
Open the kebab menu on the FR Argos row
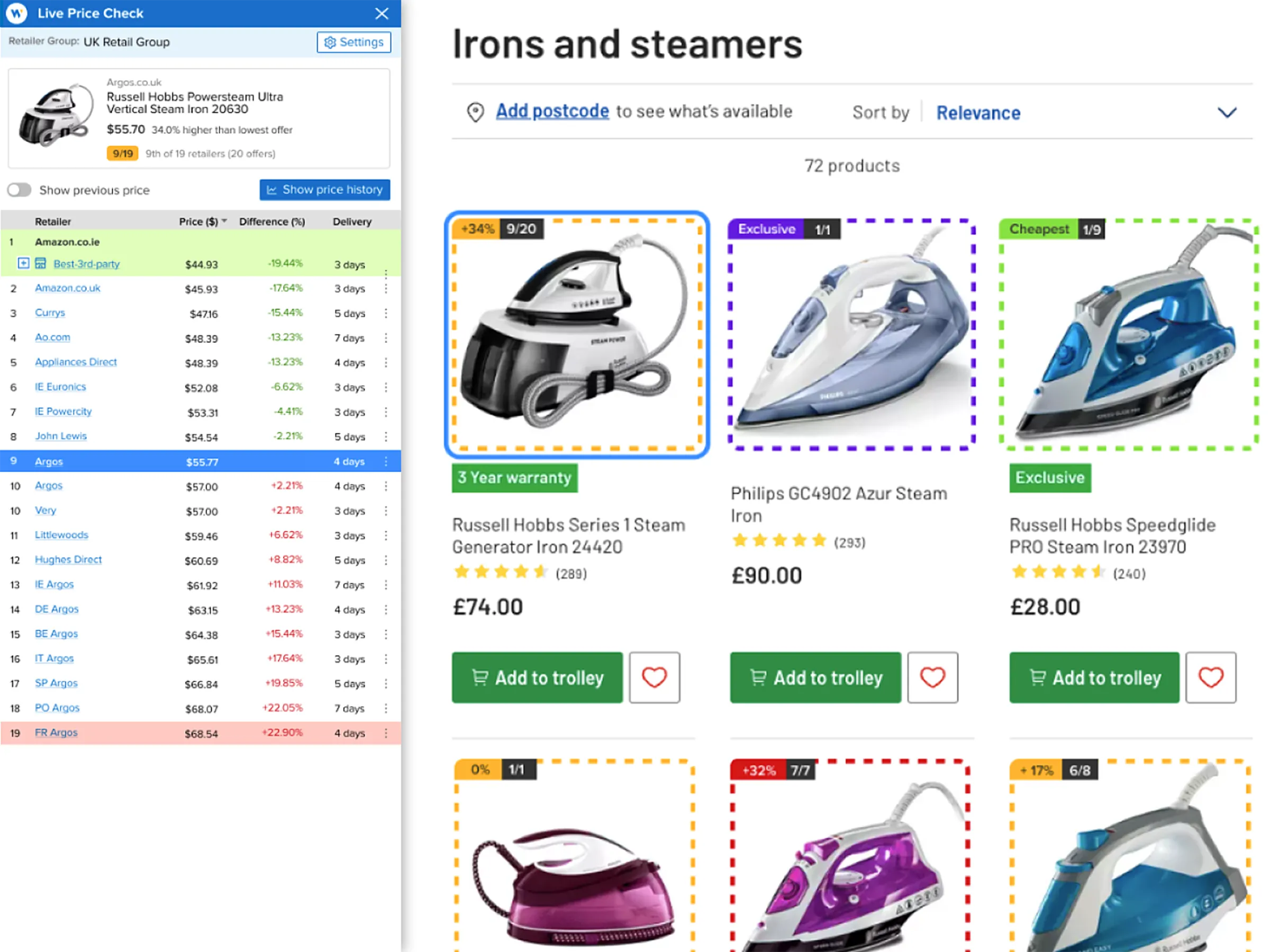tap(386, 733)
